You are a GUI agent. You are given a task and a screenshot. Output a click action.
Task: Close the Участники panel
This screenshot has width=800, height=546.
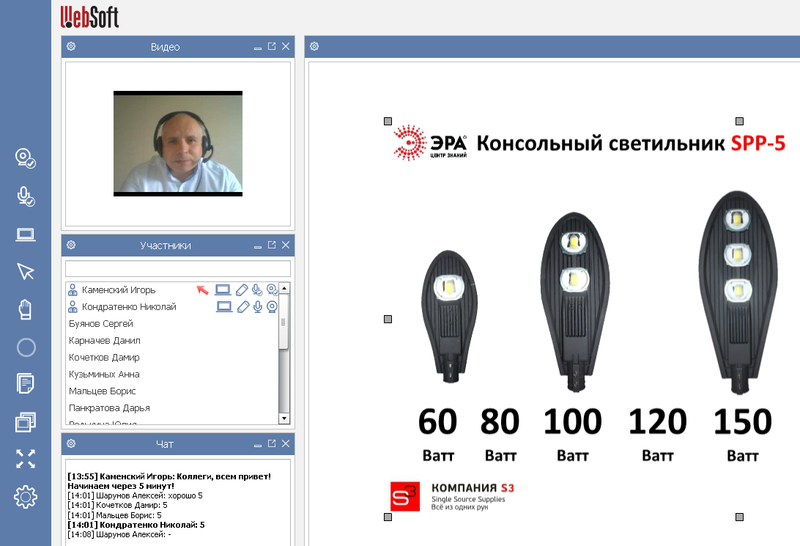286,245
